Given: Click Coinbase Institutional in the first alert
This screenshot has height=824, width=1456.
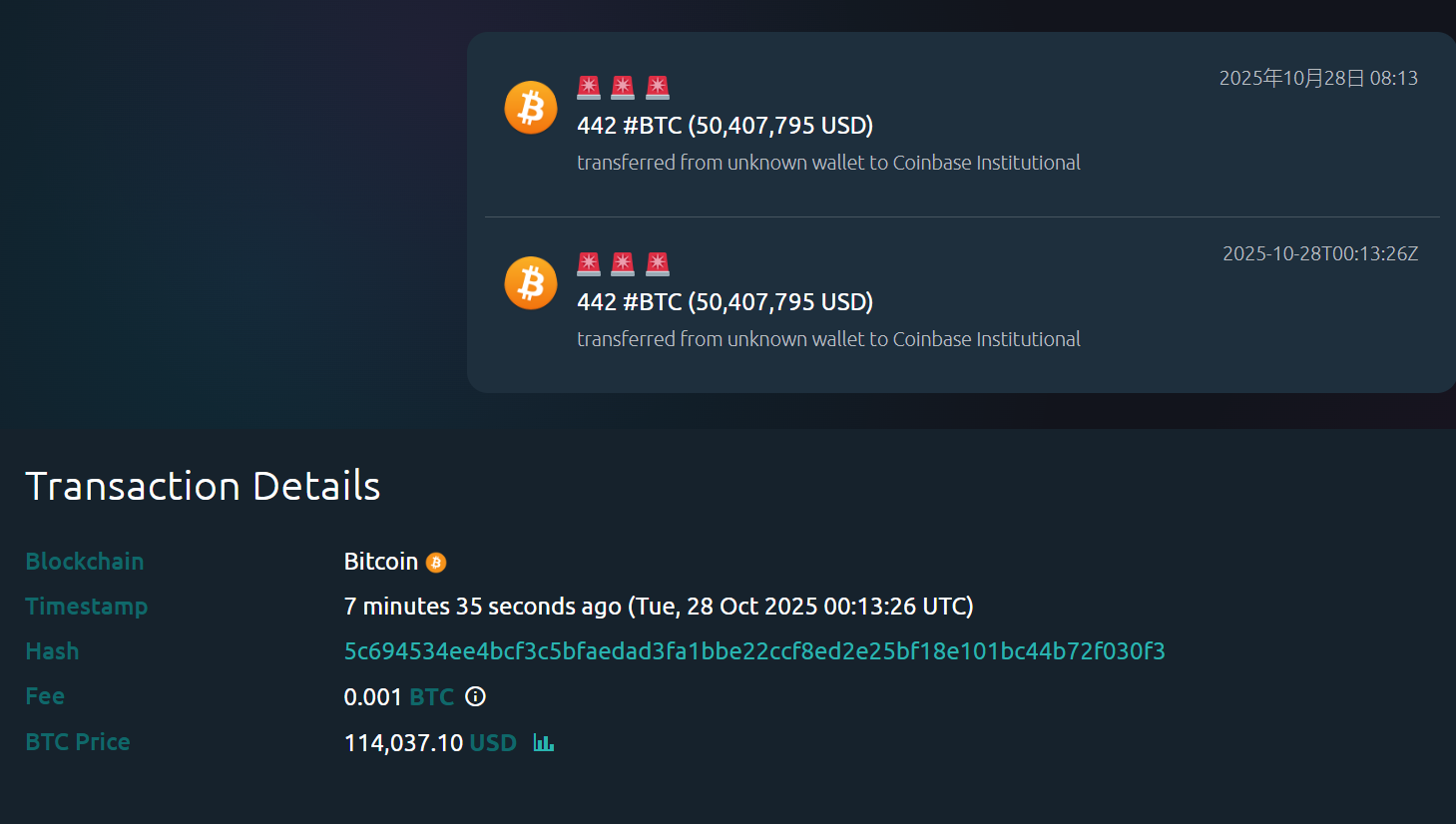Looking at the screenshot, I should [x=986, y=162].
